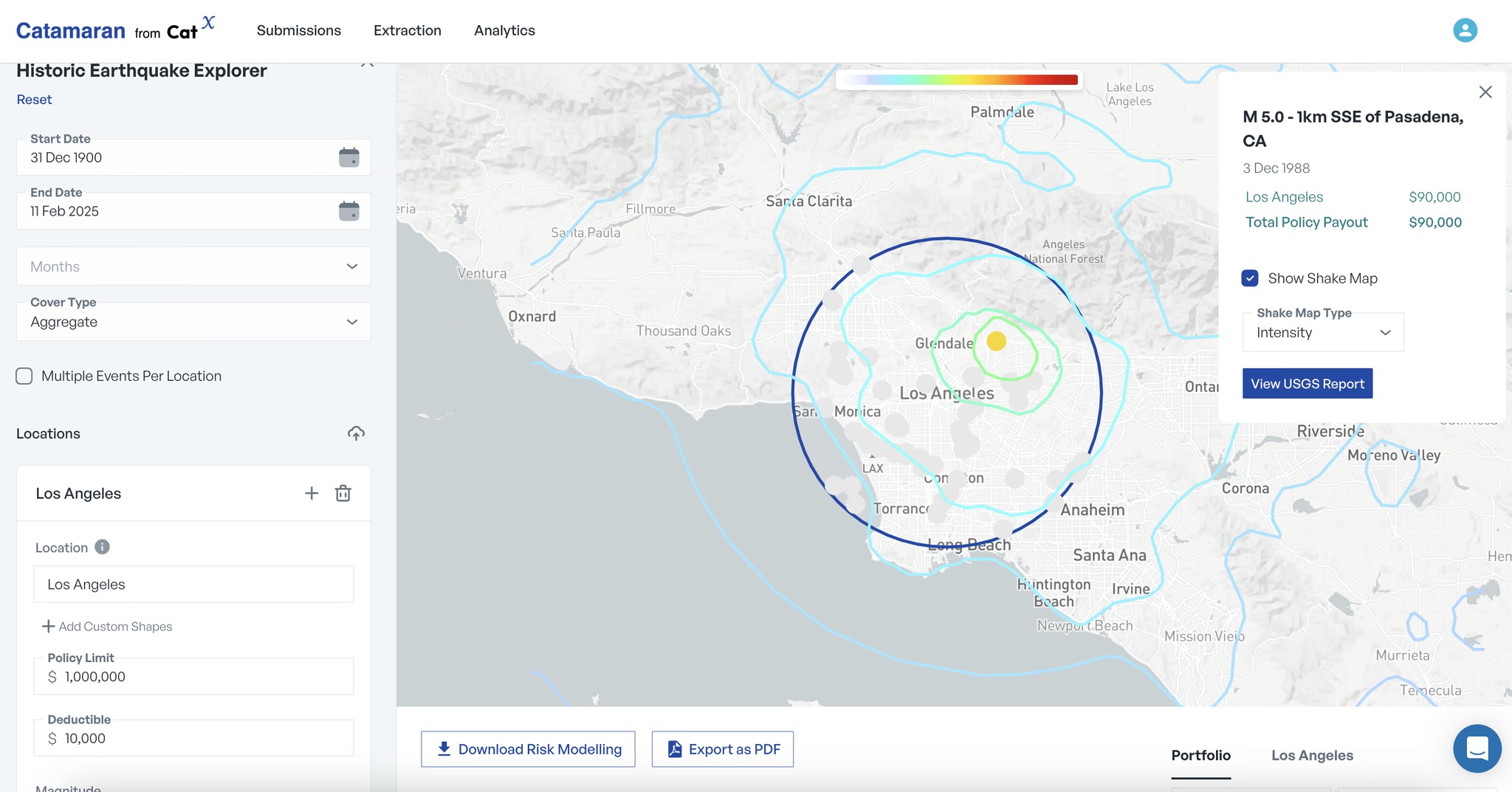The width and height of the screenshot is (1512, 792).
Task: Click the upload locations cloud icon
Action: pyautogui.click(x=356, y=433)
